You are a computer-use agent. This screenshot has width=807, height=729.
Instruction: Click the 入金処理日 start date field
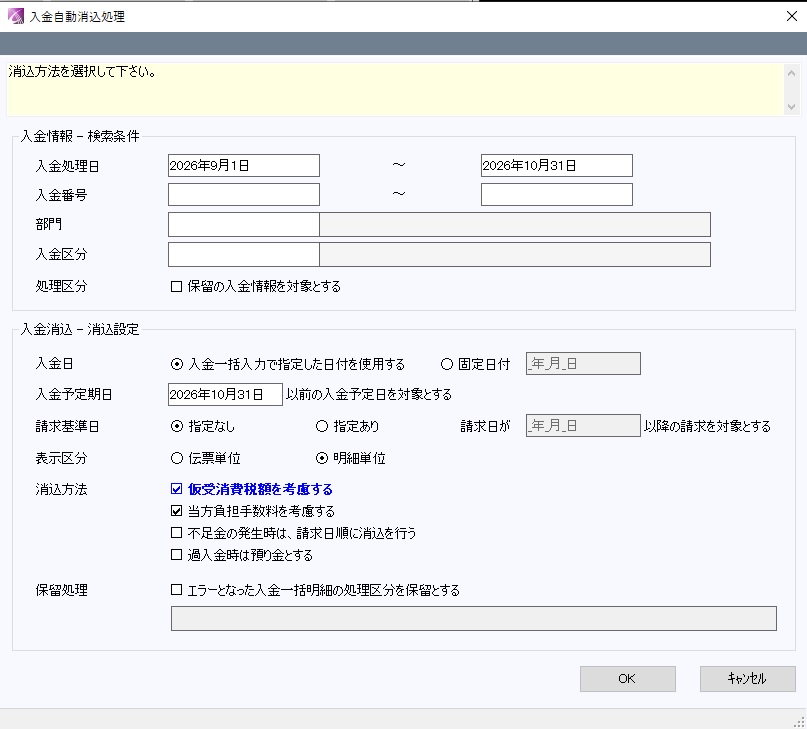coord(243,165)
